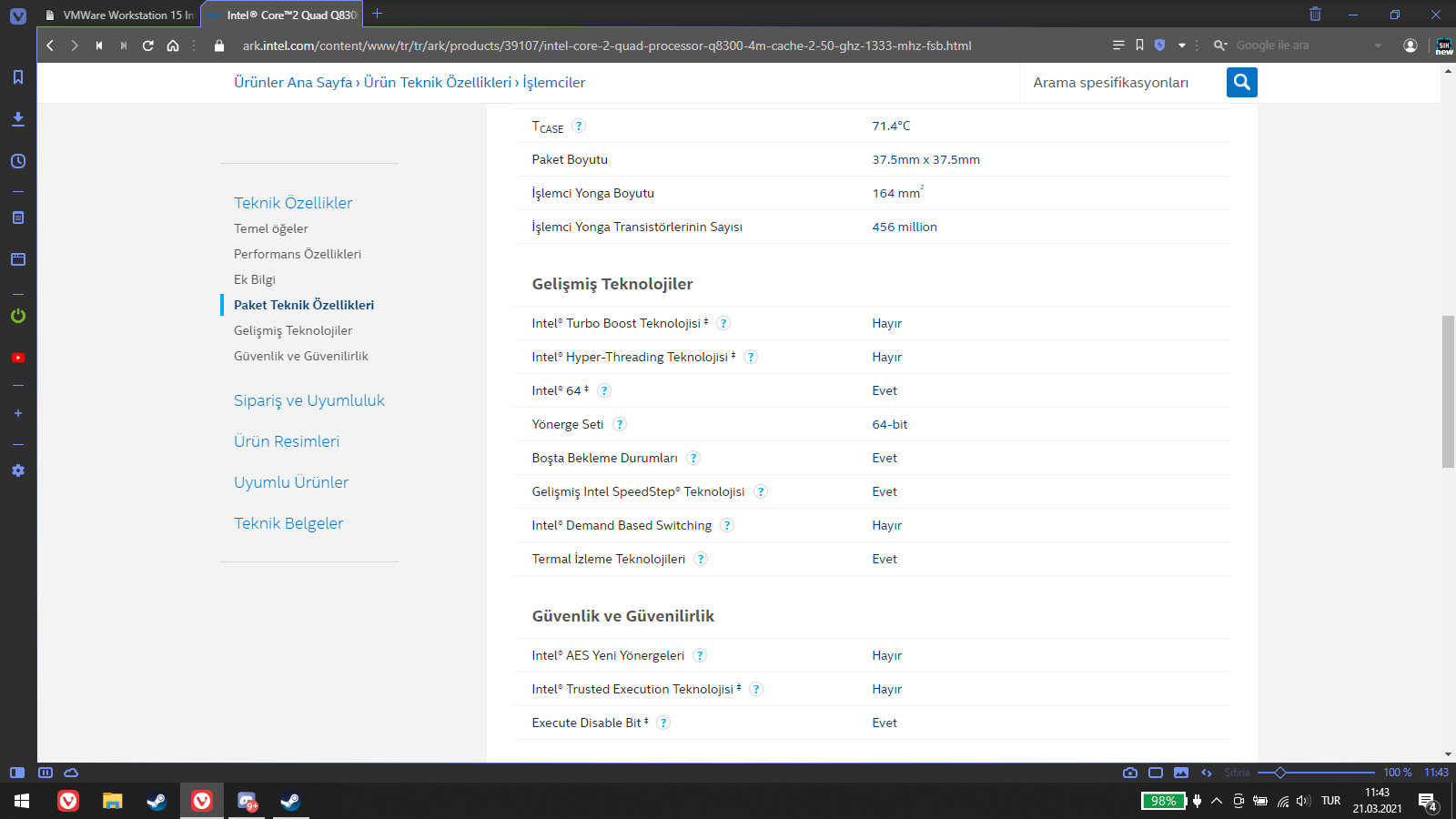The image size is (1456, 819).
Task: Select the Intel Core 2 Quad Q8300 tab
Action: tap(282, 15)
